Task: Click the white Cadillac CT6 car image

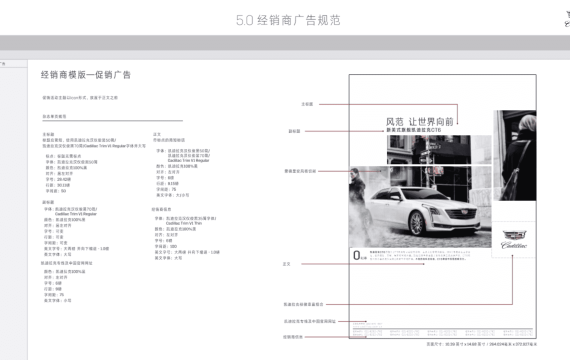Action: coord(425,211)
